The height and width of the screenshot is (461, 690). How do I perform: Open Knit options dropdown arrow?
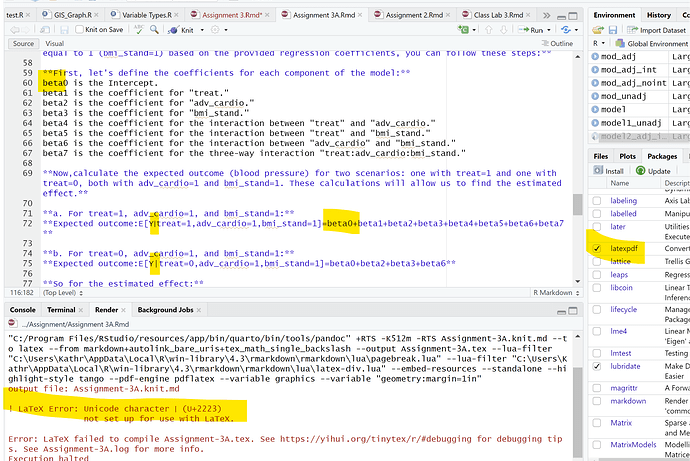202,30
